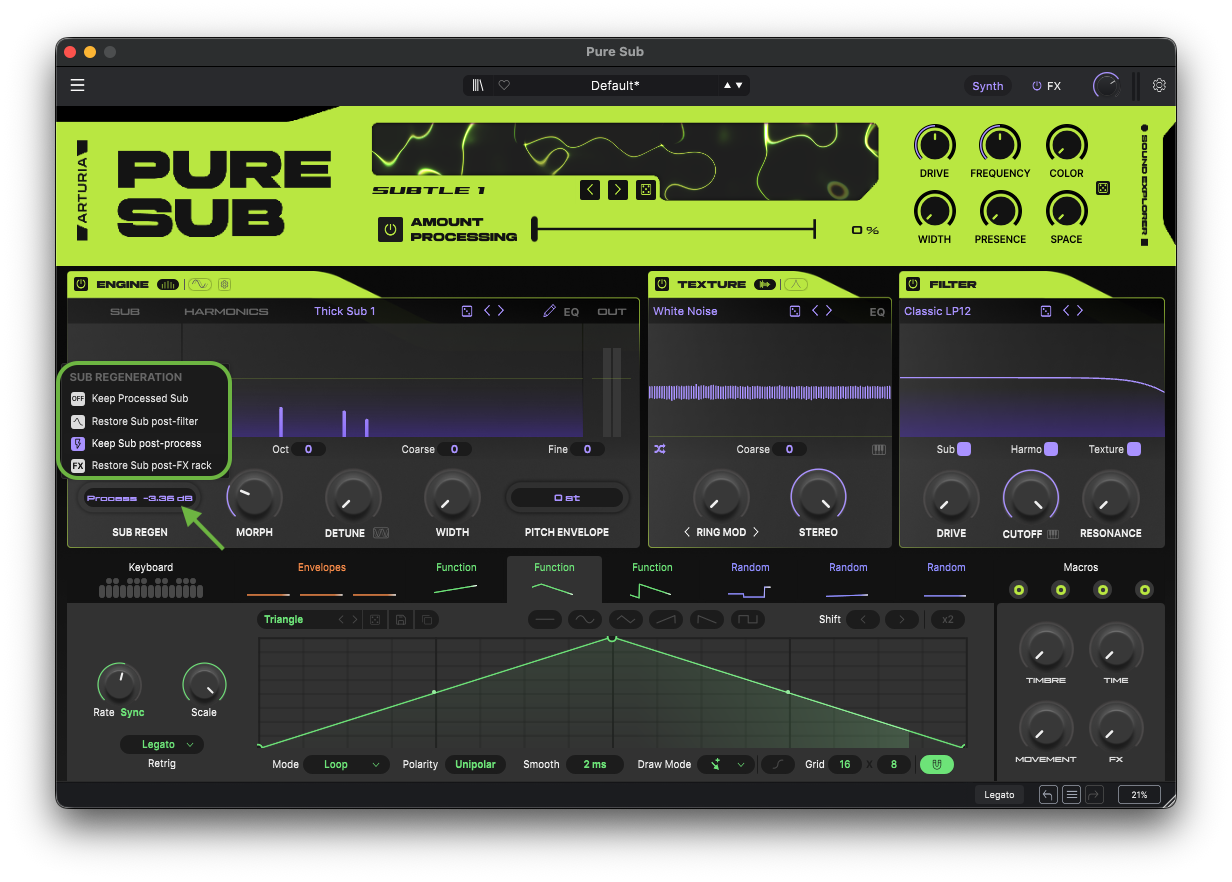
Task: Click the waveform icon beside the Detune label
Action: tap(381, 533)
